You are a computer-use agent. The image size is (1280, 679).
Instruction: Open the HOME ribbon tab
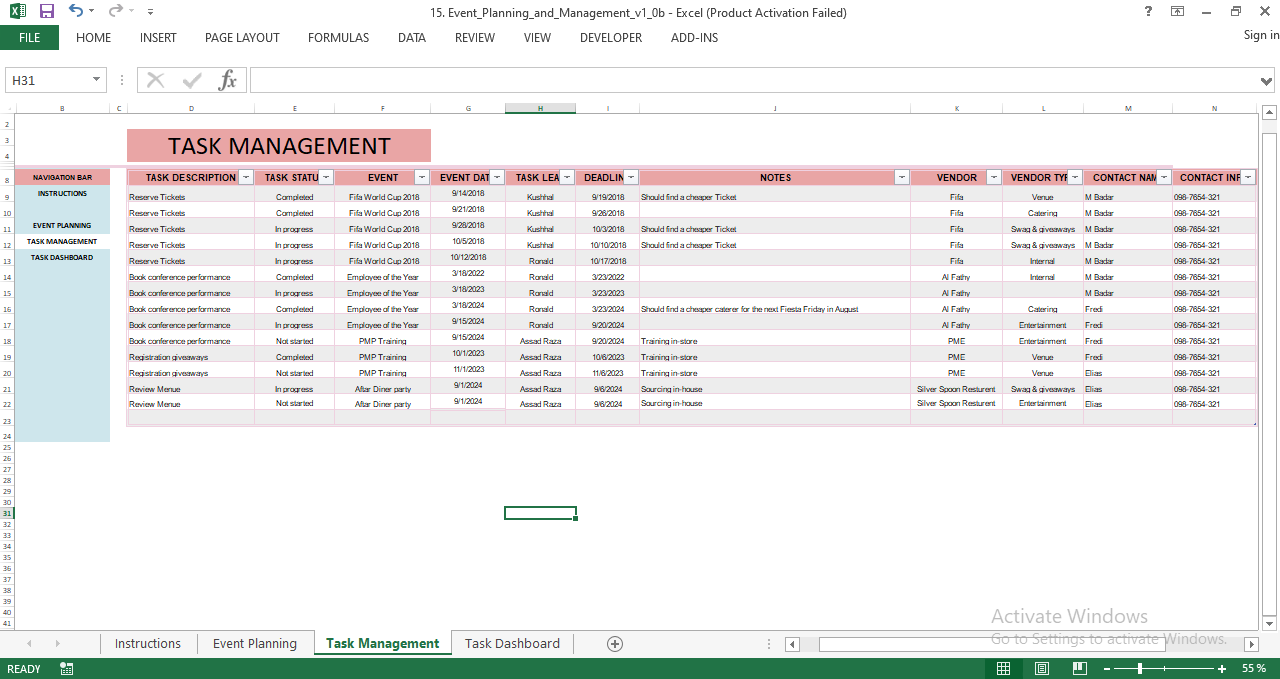tap(93, 38)
